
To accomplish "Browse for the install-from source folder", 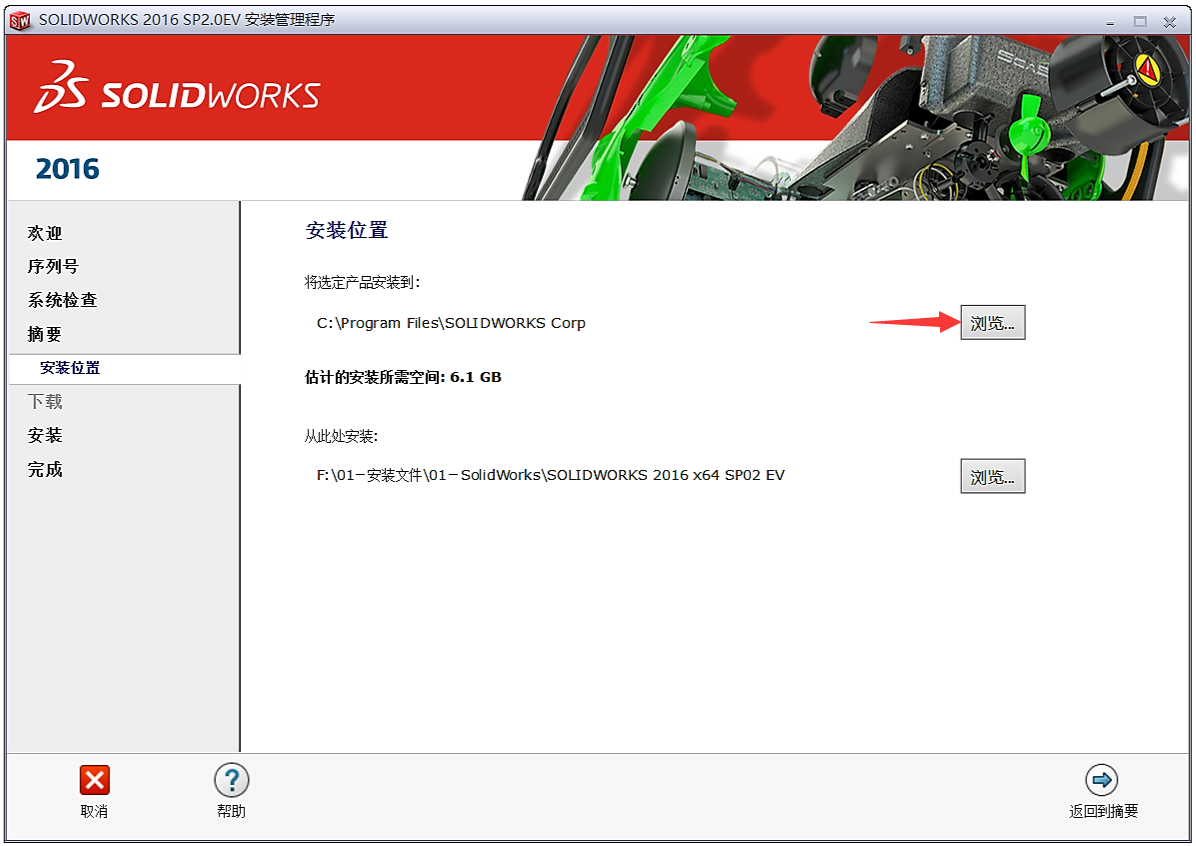I will 992,477.
